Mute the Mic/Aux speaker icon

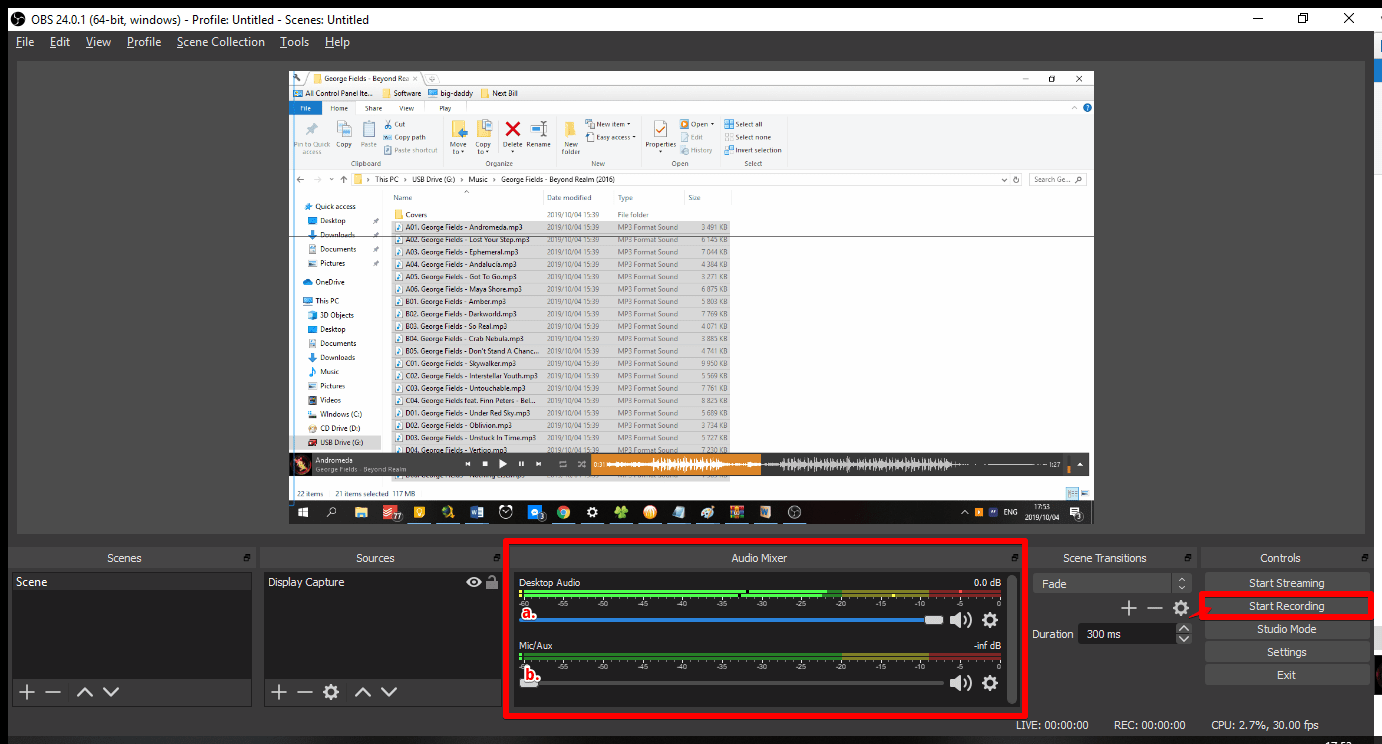tap(961, 683)
